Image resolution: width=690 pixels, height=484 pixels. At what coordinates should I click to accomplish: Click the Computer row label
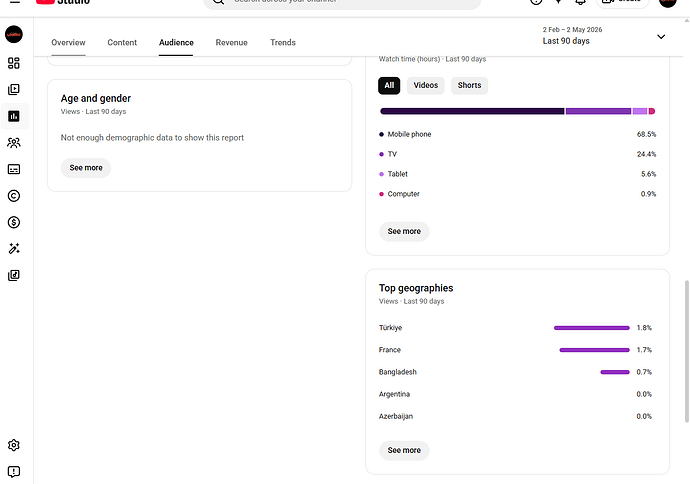(404, 194)
